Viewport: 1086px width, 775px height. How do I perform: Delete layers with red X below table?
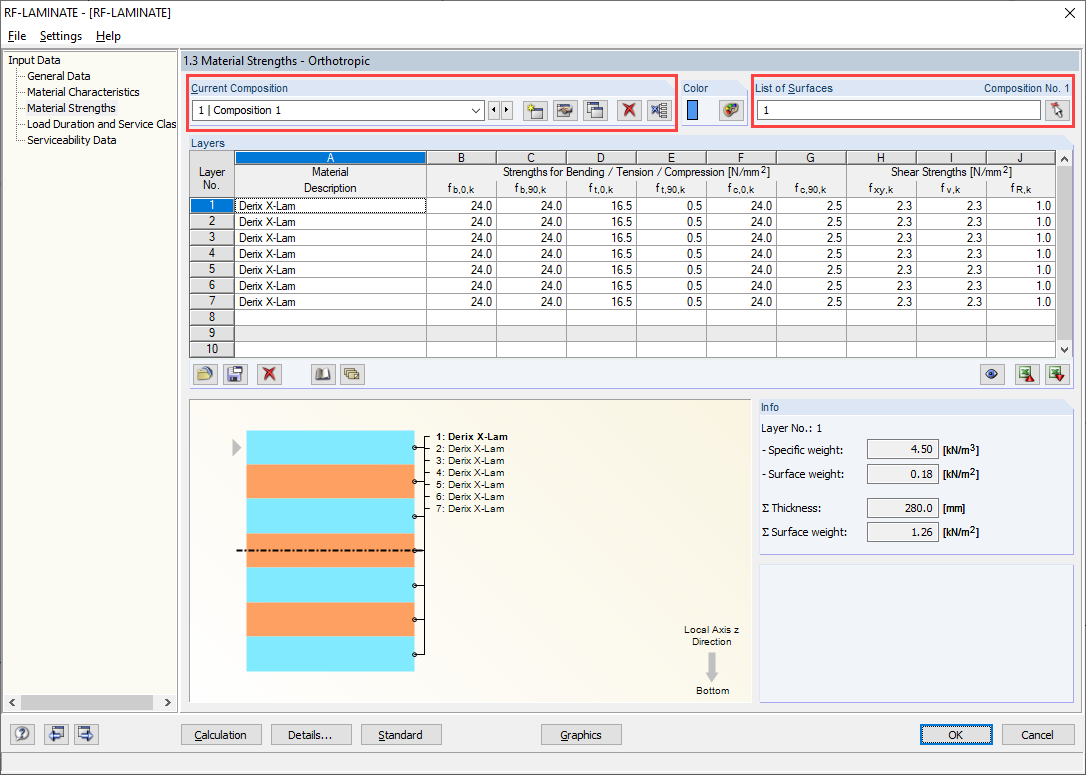tap(269, 374)
